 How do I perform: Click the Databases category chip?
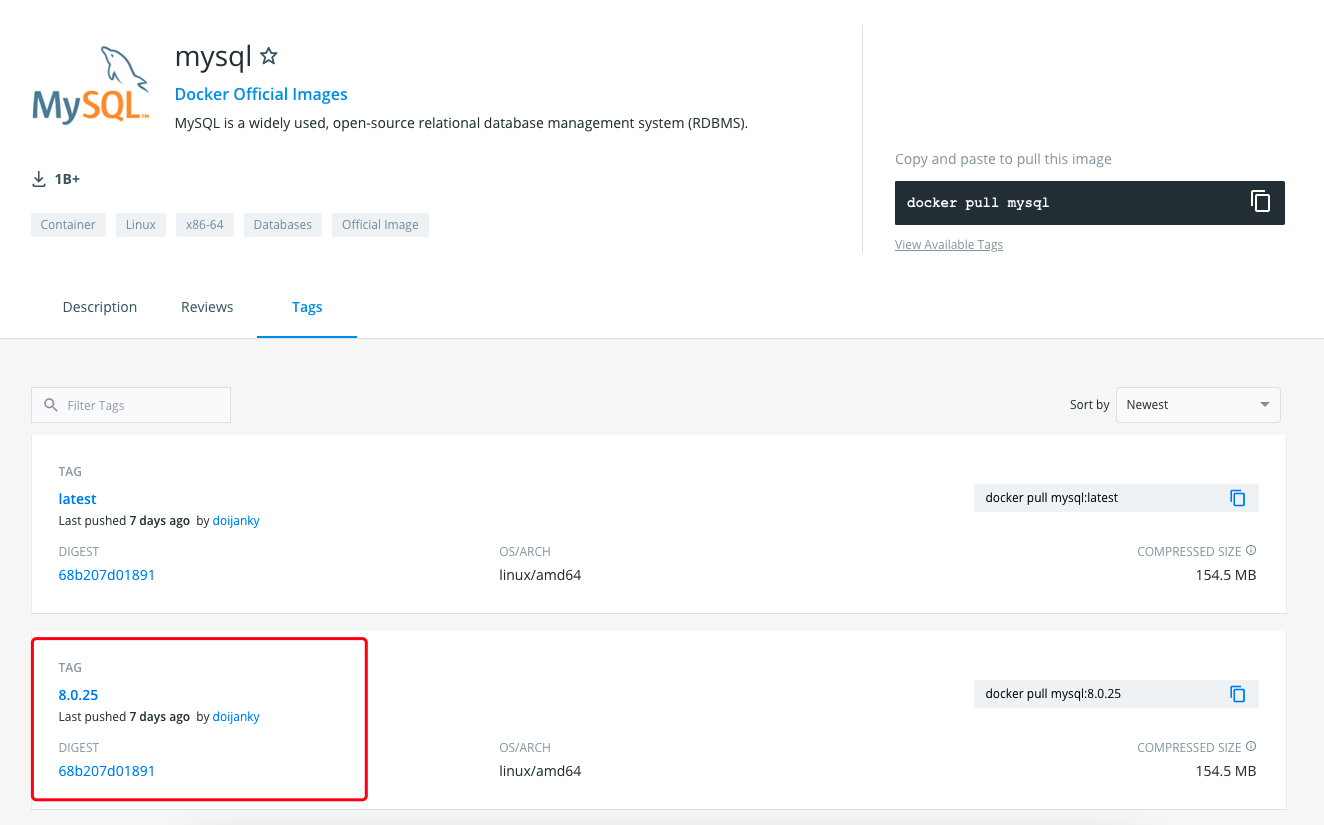283,225
